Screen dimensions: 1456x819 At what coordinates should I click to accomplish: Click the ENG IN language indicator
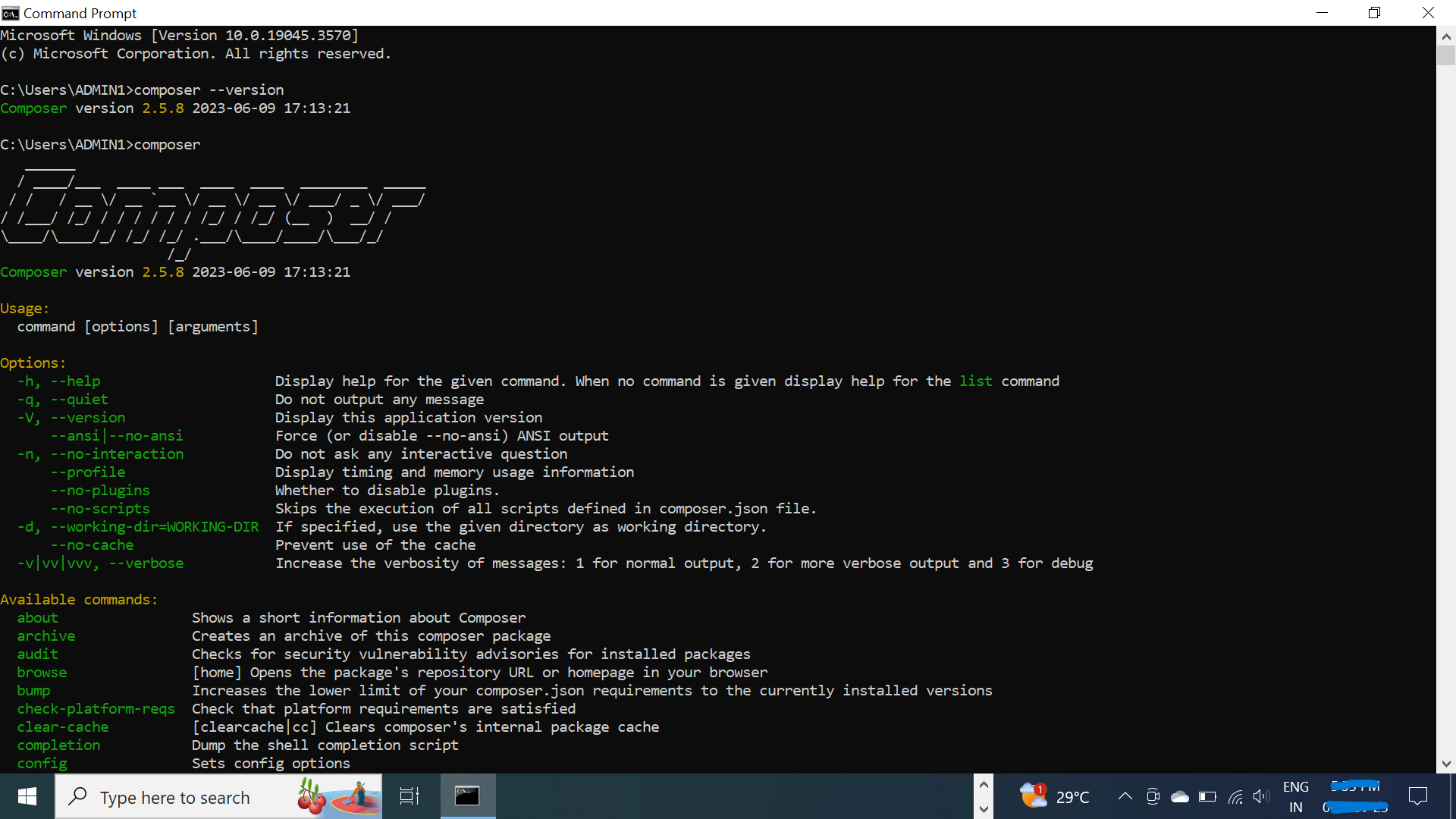click(x=1296, y=796)
